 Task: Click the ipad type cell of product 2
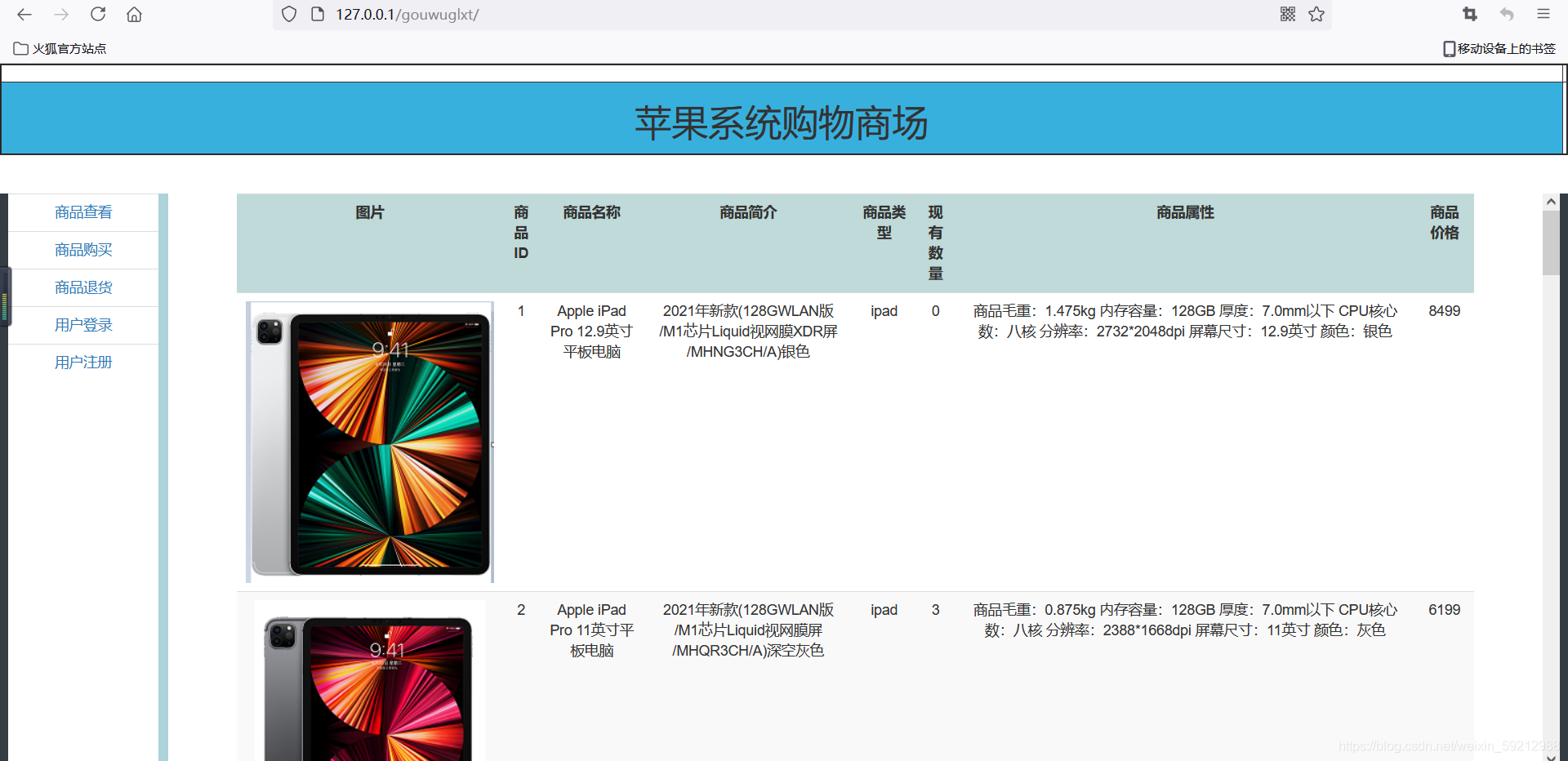tap(884, 610)
